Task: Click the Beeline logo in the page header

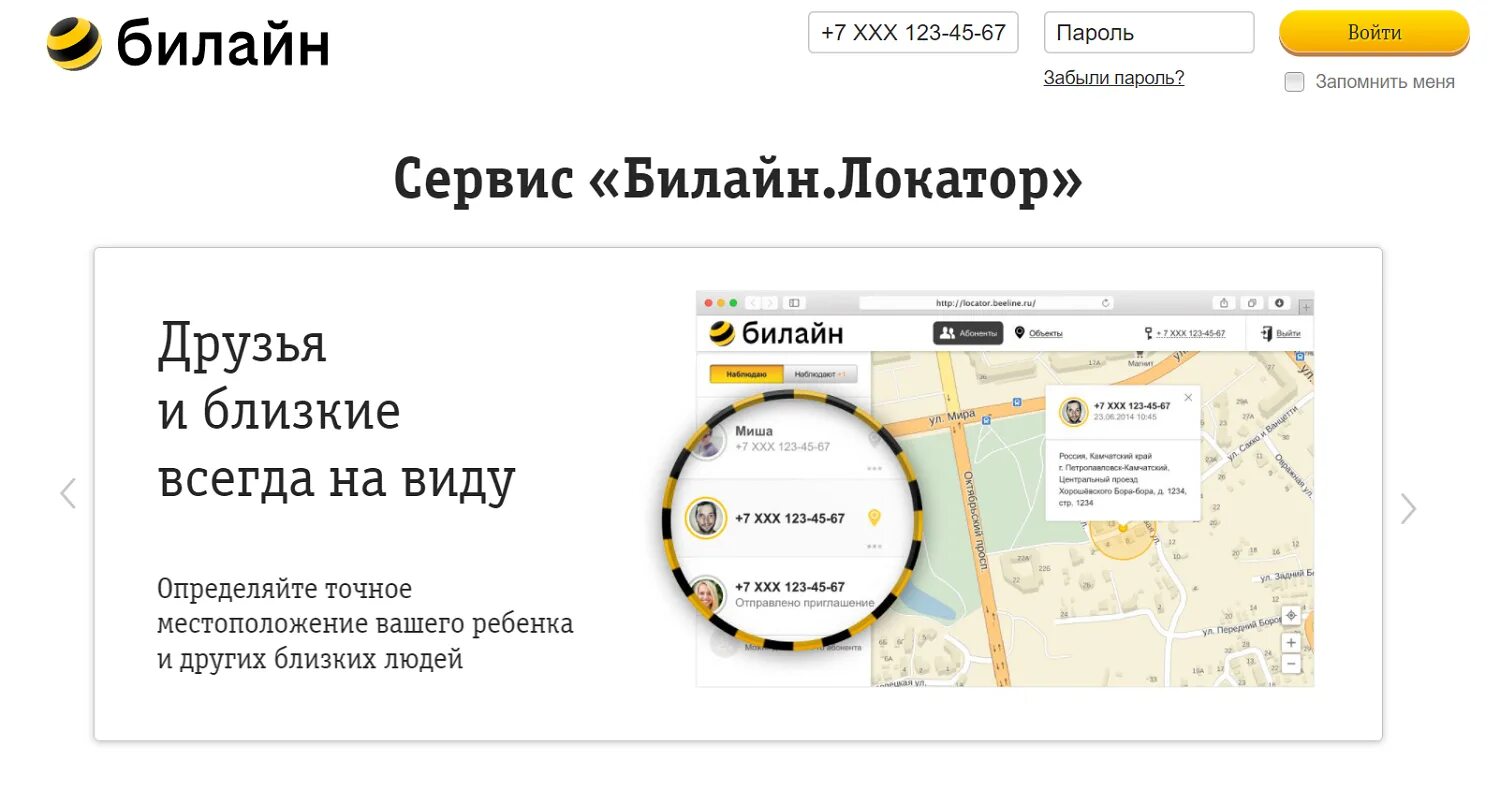Action: pyautogui.click(x=188, y=44)
